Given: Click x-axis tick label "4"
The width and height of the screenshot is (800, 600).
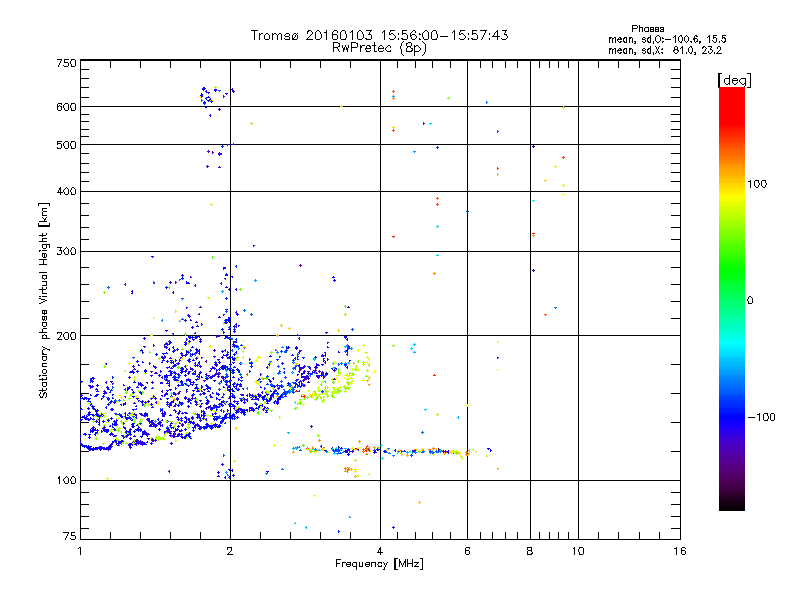Looking at the screenshot, I should (380, 551).
